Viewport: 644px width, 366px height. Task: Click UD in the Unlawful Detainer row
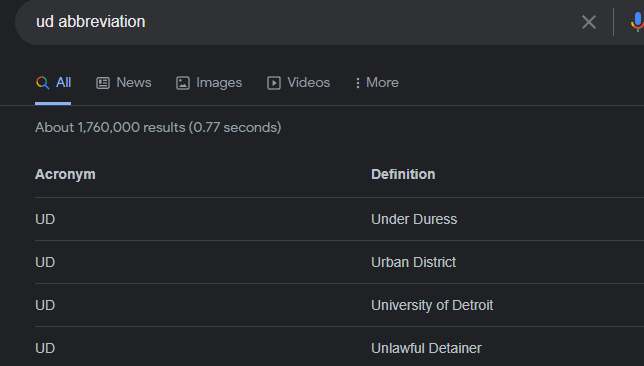(x=45, y=348)
